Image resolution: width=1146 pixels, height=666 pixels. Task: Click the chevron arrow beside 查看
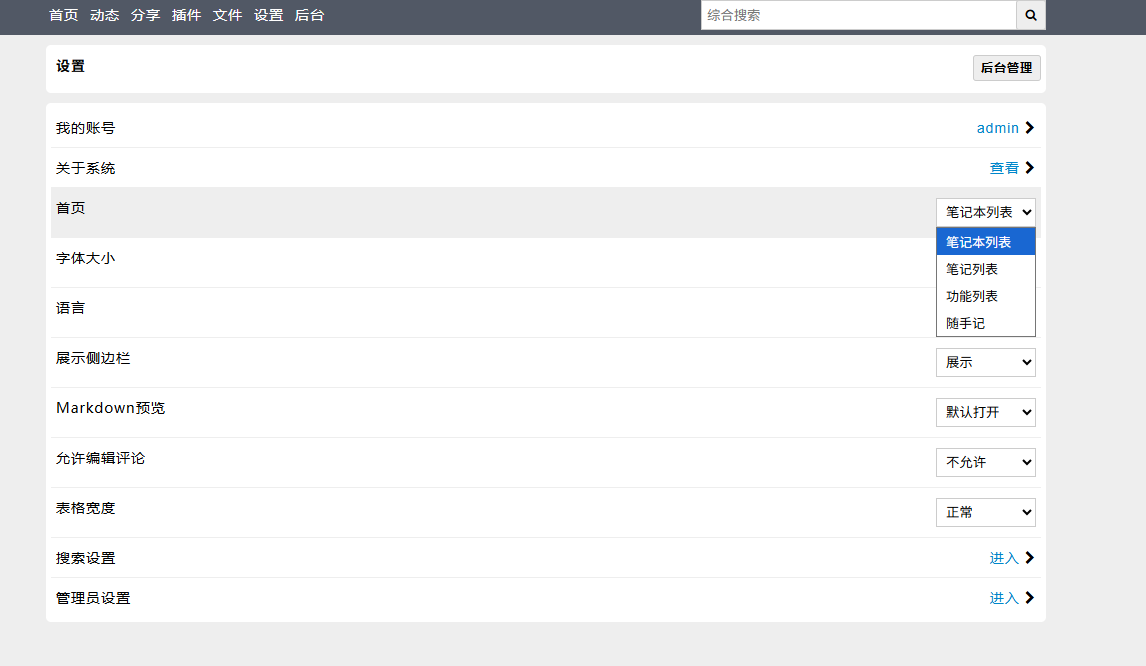pyautogui.click(x=1030, y=168)
